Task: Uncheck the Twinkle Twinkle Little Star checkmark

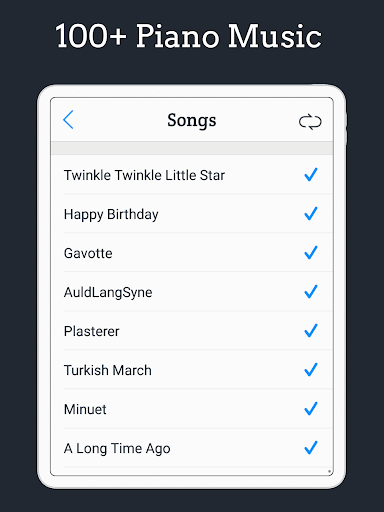Action: pyautogui.click(x=311, y=175)
